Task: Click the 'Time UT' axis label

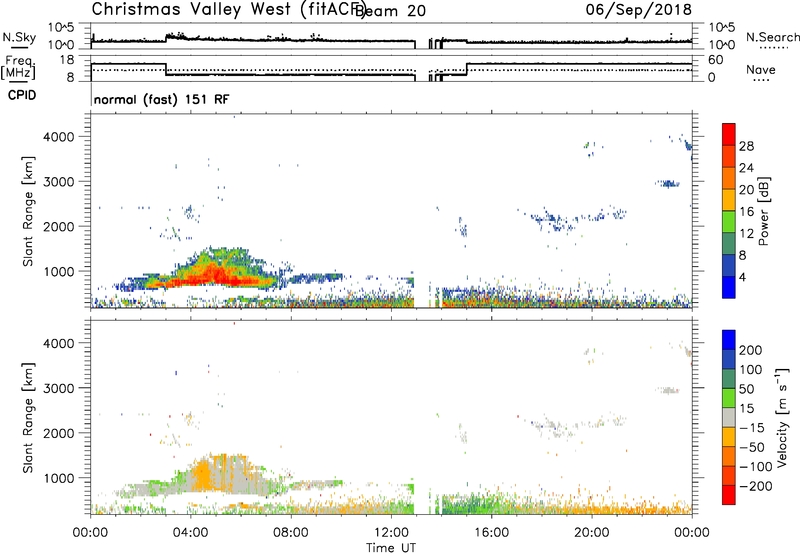Action: click(x=391, y=548)
